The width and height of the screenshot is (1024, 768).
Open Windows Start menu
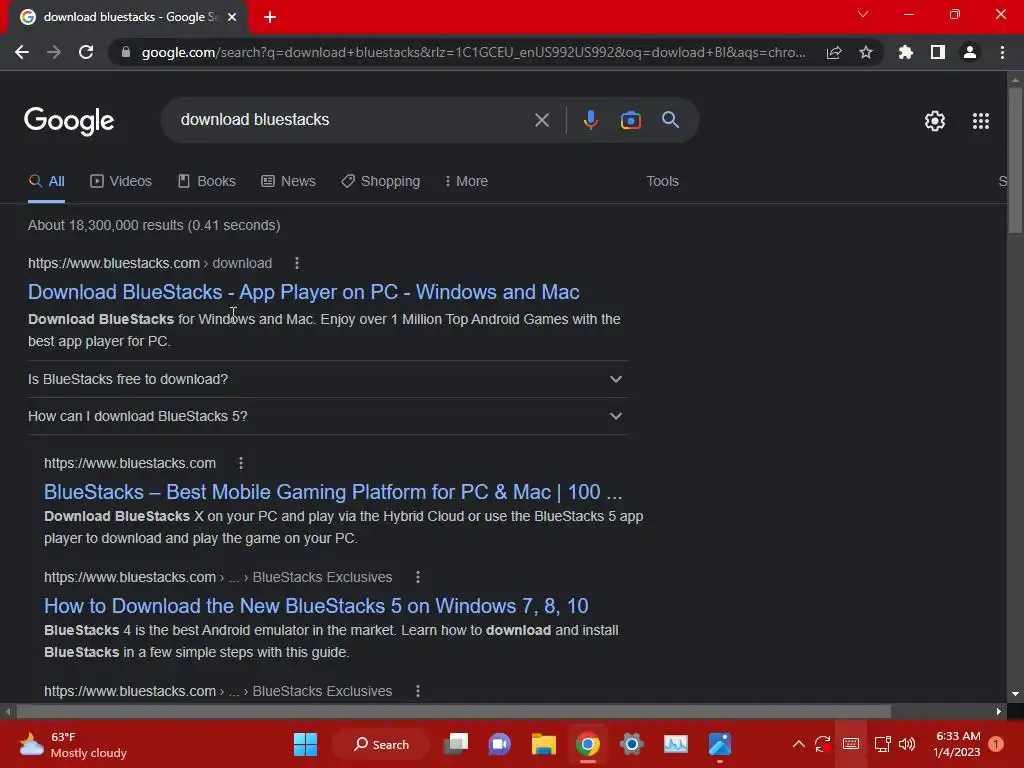305,744
